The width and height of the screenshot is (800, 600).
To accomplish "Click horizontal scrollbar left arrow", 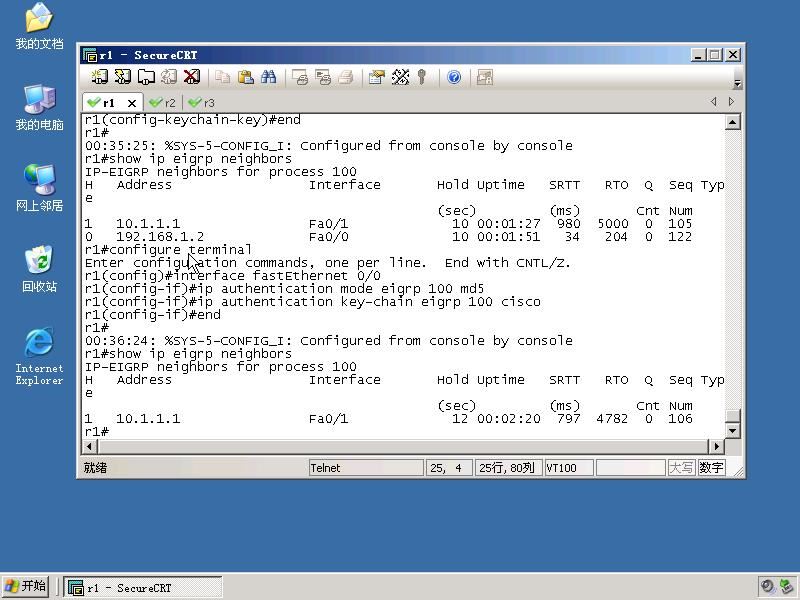I will click(89, 446).
